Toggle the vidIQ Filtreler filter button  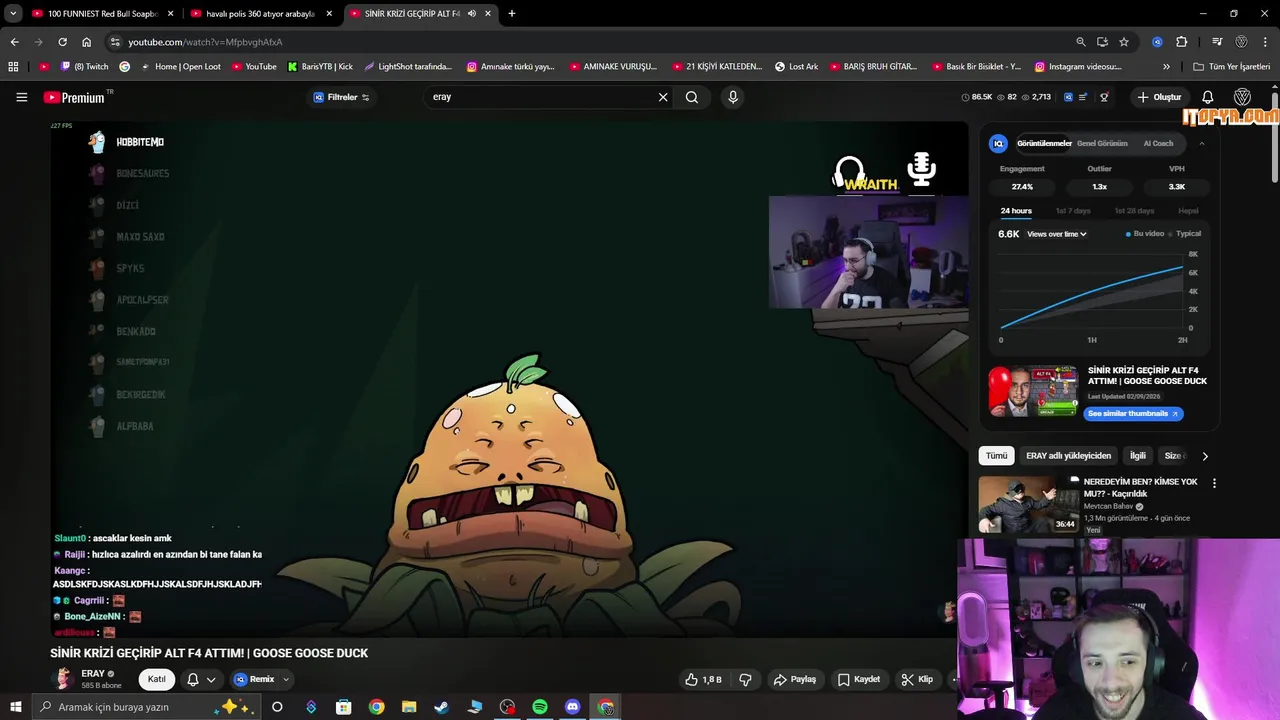pyautogui.click(x=341, y=97)
